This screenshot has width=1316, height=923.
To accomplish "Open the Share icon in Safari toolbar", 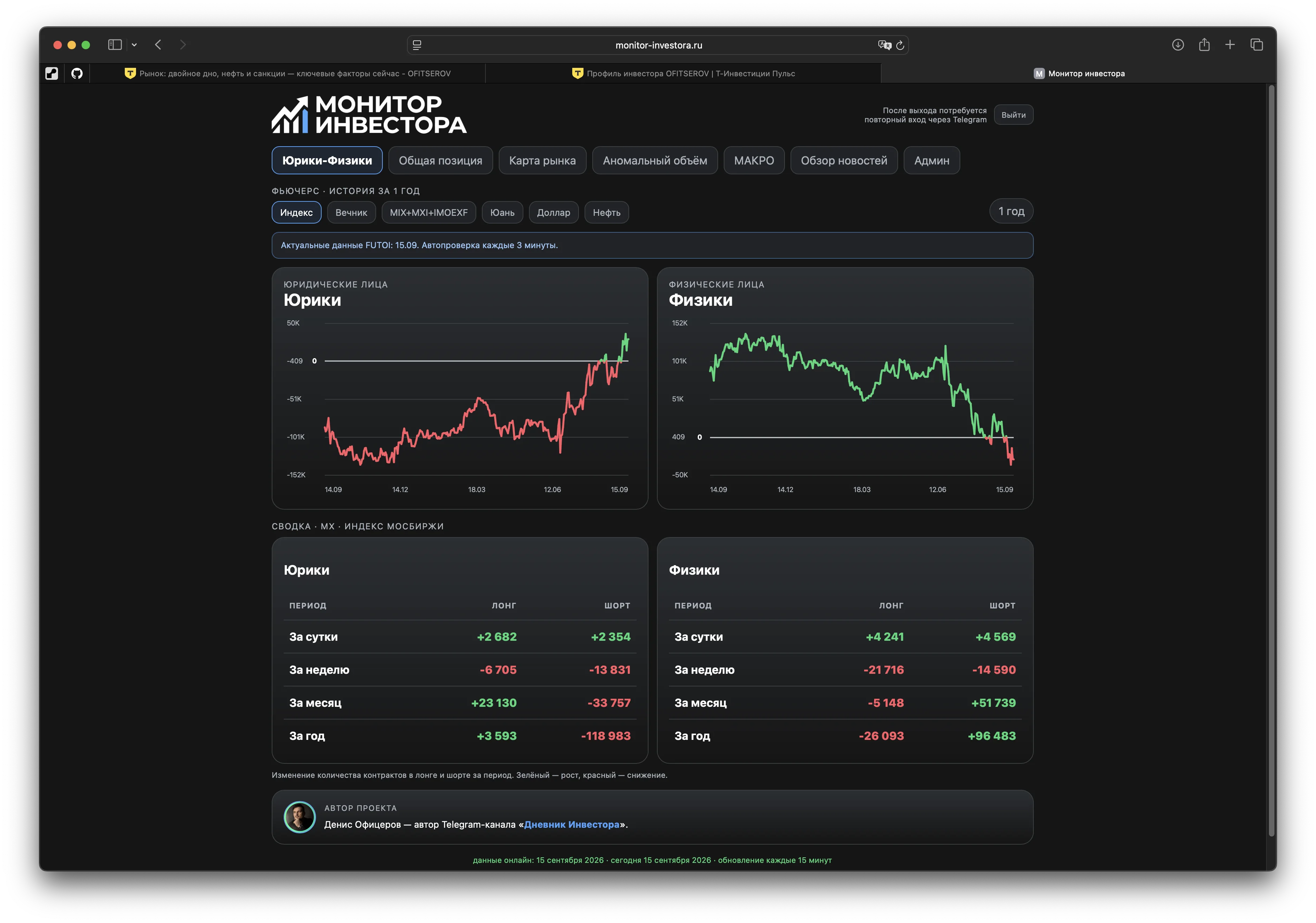I will [1204, 45].
